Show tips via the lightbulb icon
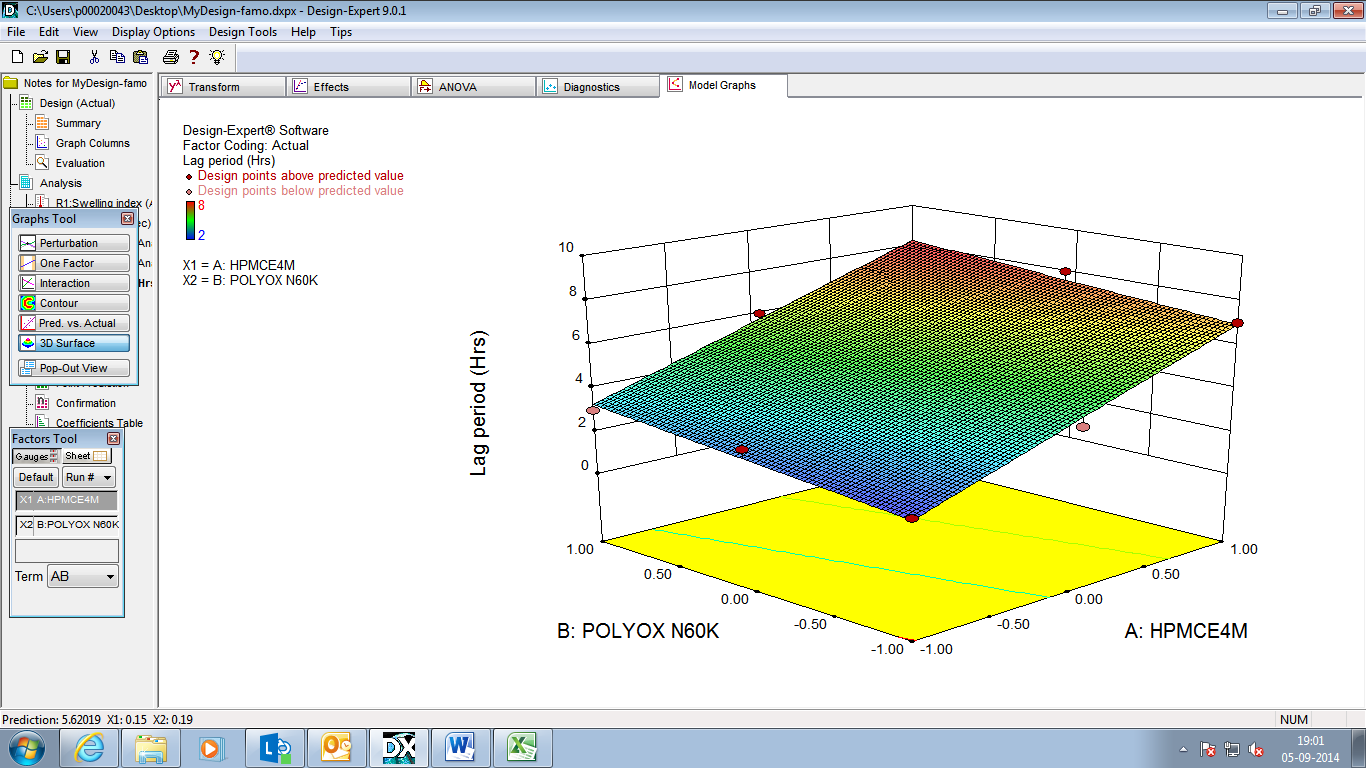This screenshot has height=768, width=1366. tap(217, 57)
